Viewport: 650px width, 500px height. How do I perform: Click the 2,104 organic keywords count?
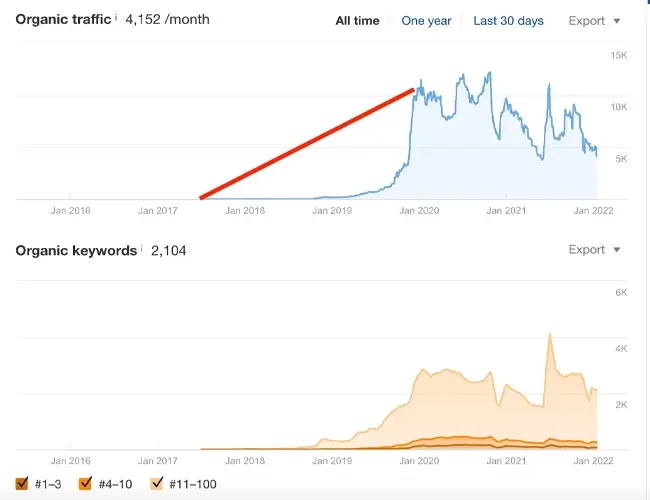pyautogui.click(x=168, y=250)
